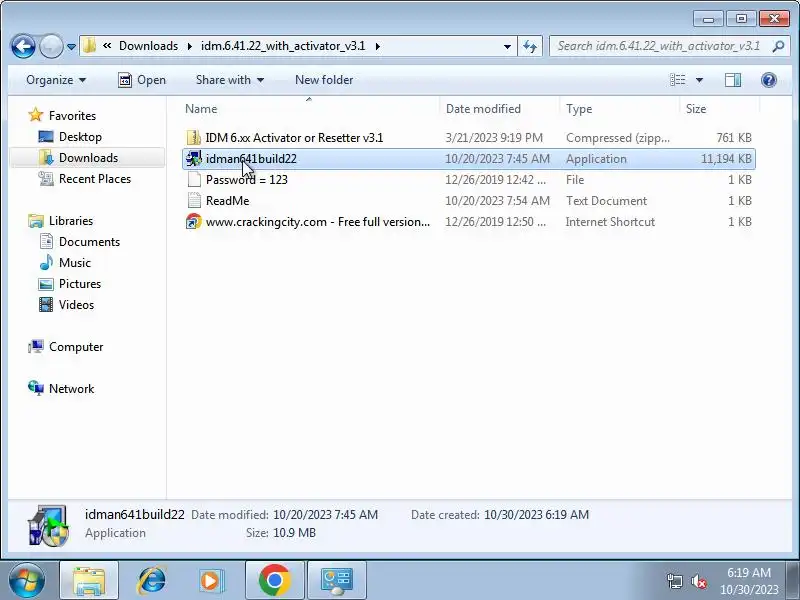The width and height of the screenshot is (800, 600).
Task: Click the Change your view icon
Action: click(678, 80)
